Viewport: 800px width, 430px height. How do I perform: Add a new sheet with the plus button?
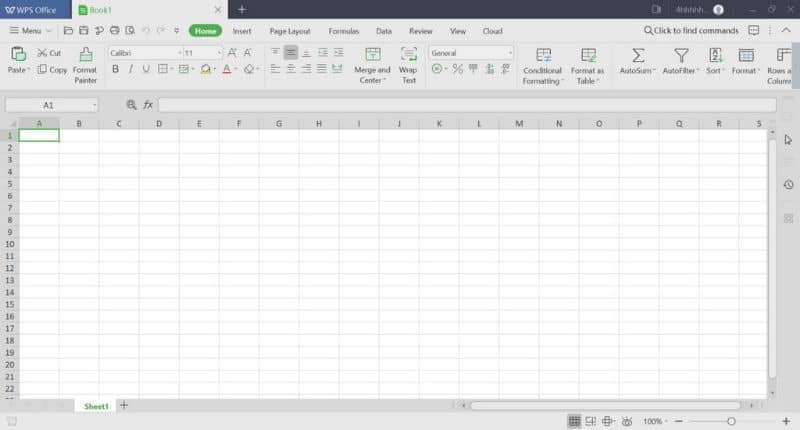[124, 406]
